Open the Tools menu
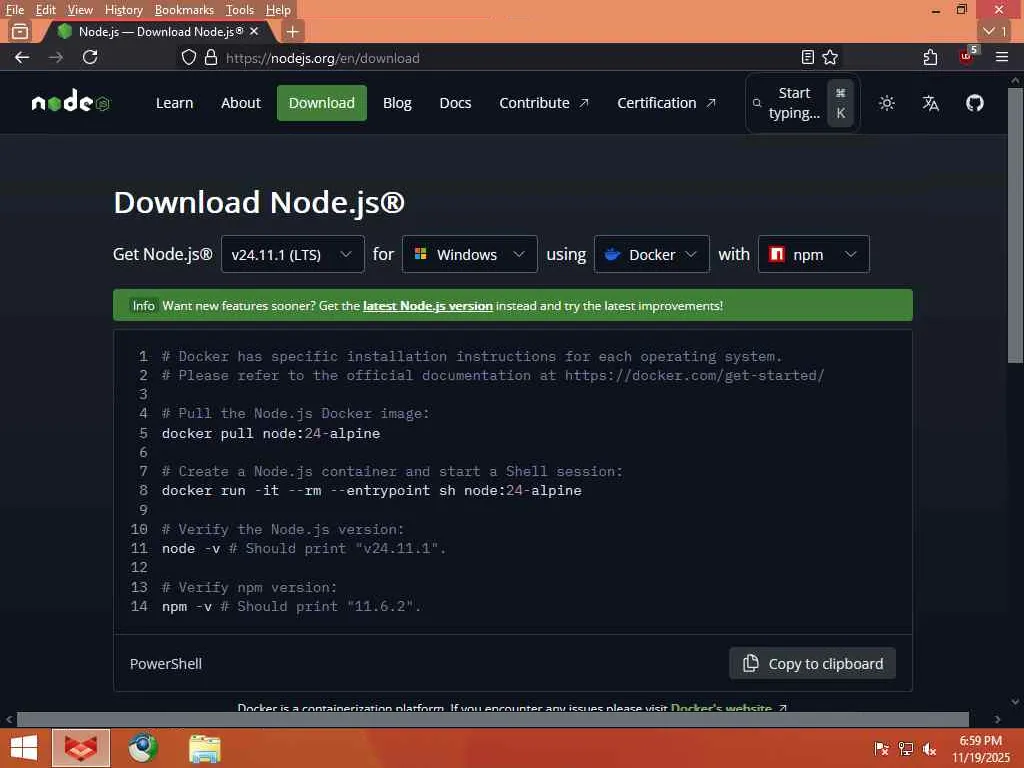The image size is (1024, 768). (x=239, y=10)
